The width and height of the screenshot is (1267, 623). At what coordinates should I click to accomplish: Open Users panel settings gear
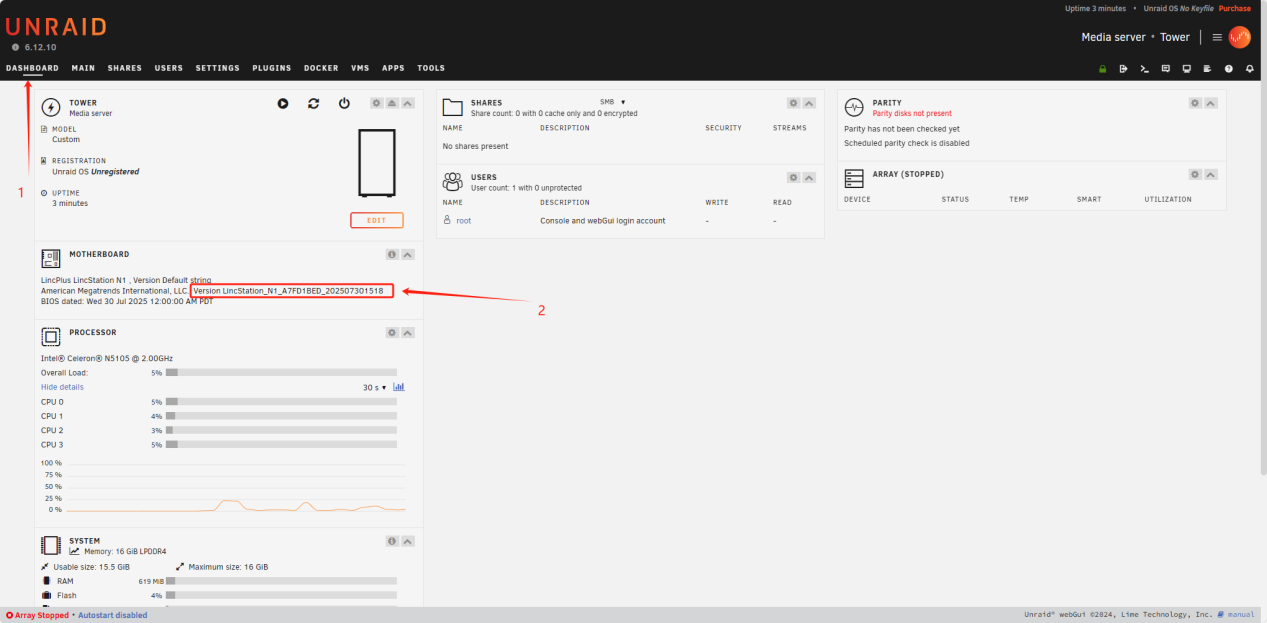tap(793, 177)
